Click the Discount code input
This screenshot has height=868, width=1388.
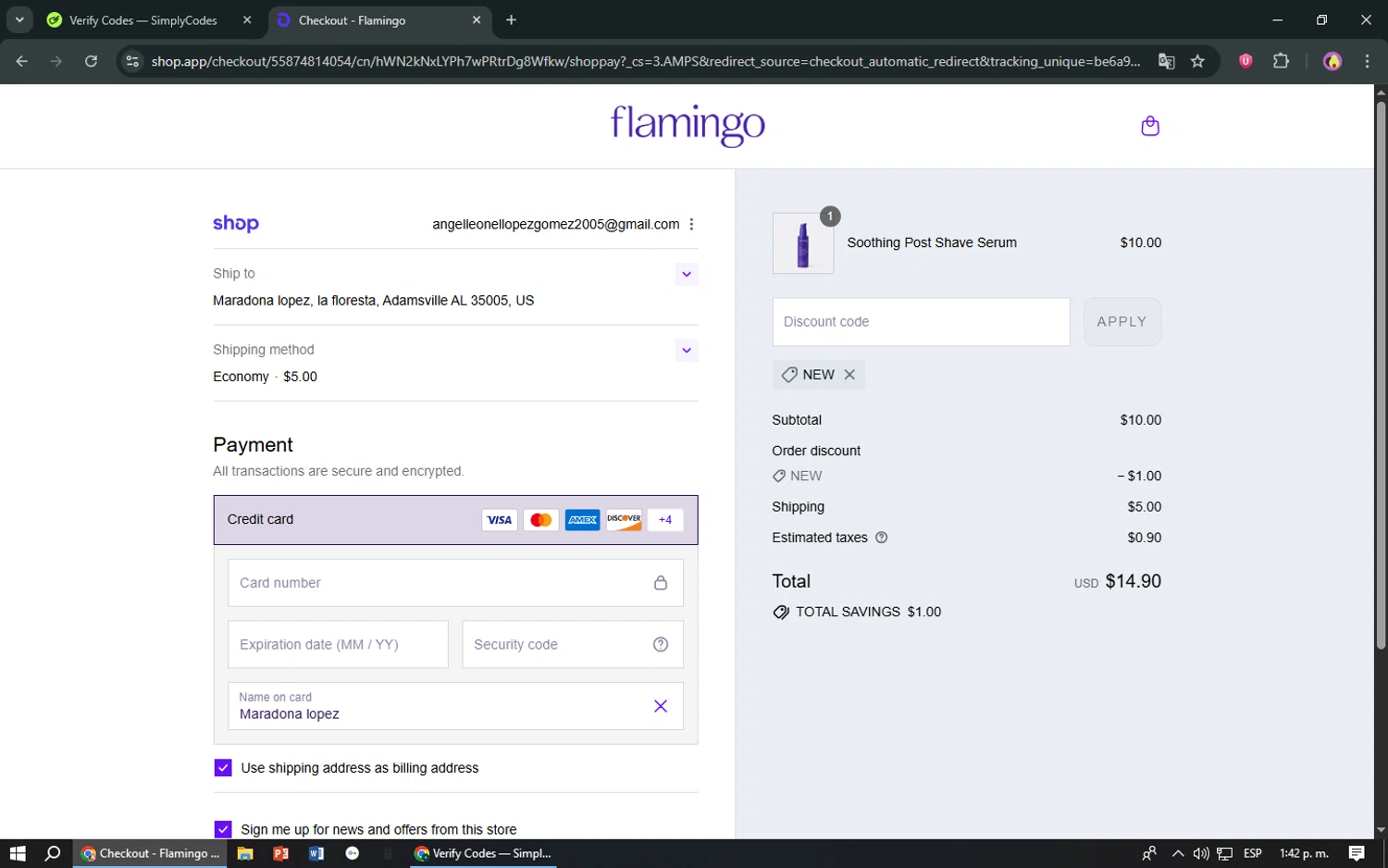pos(921,322)
